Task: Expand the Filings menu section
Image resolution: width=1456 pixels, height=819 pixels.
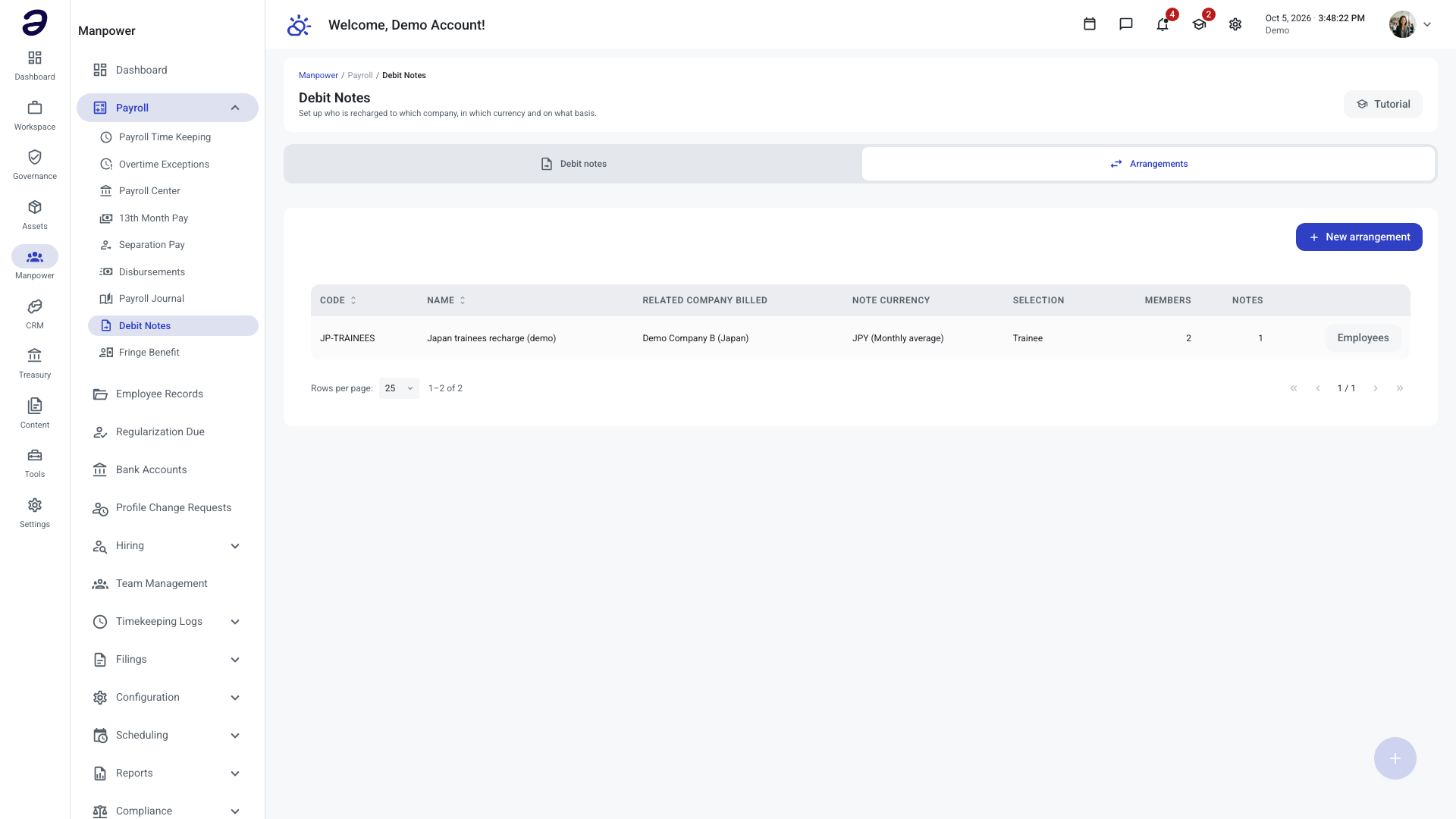Action: tap(235, 660)
